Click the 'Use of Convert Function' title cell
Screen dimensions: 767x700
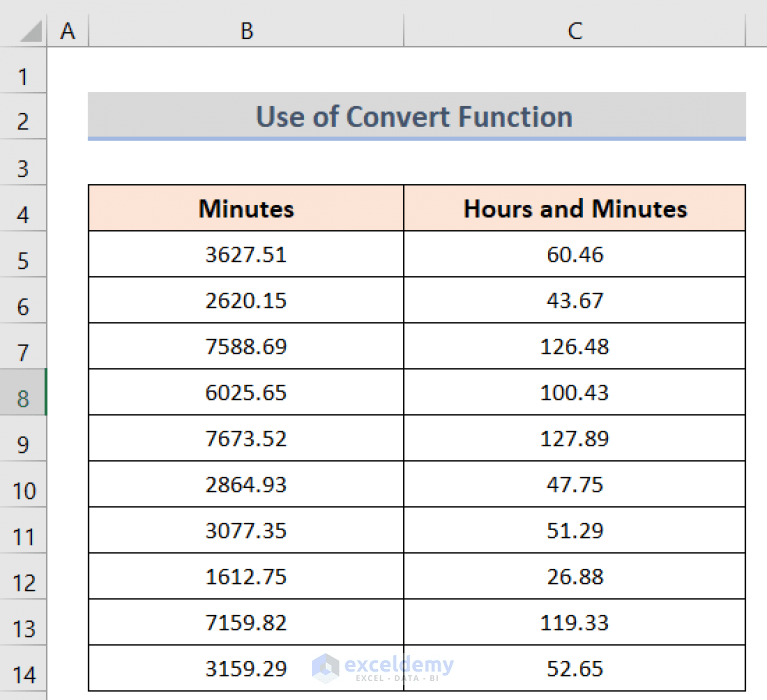[417, 116]
